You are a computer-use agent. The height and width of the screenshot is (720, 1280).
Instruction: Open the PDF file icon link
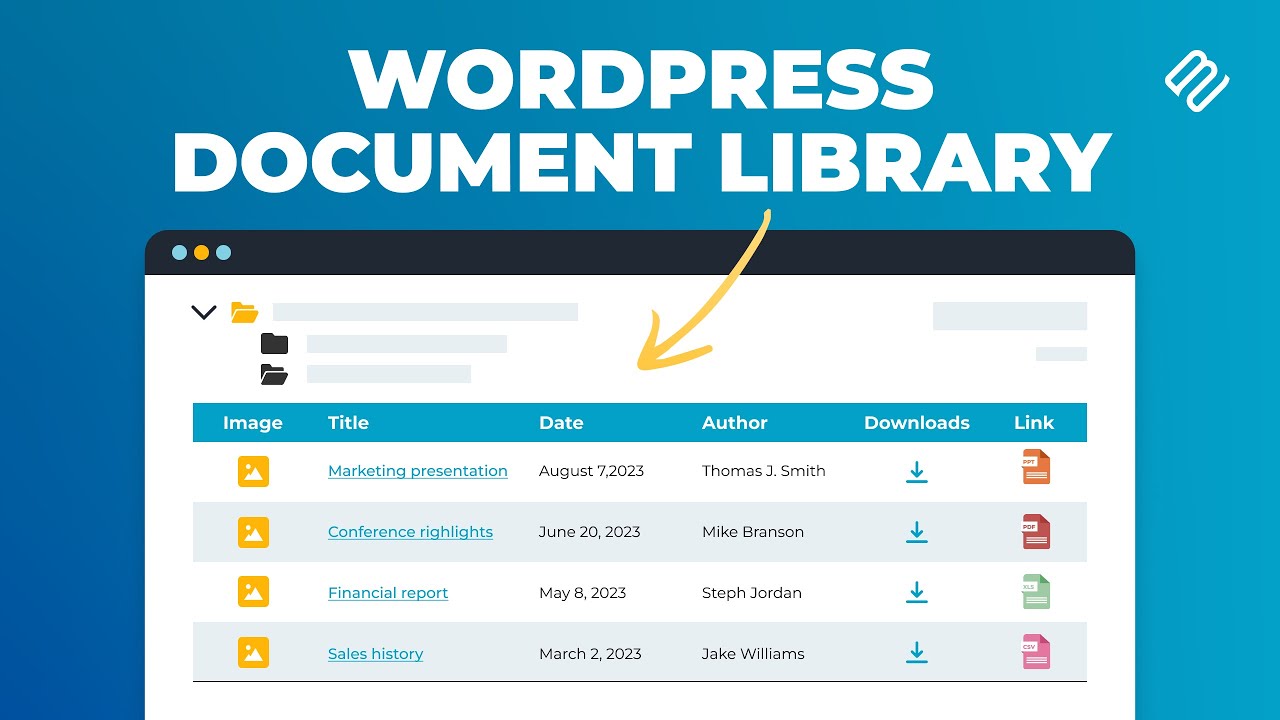pyautogui.click(x=1036, y=531)
